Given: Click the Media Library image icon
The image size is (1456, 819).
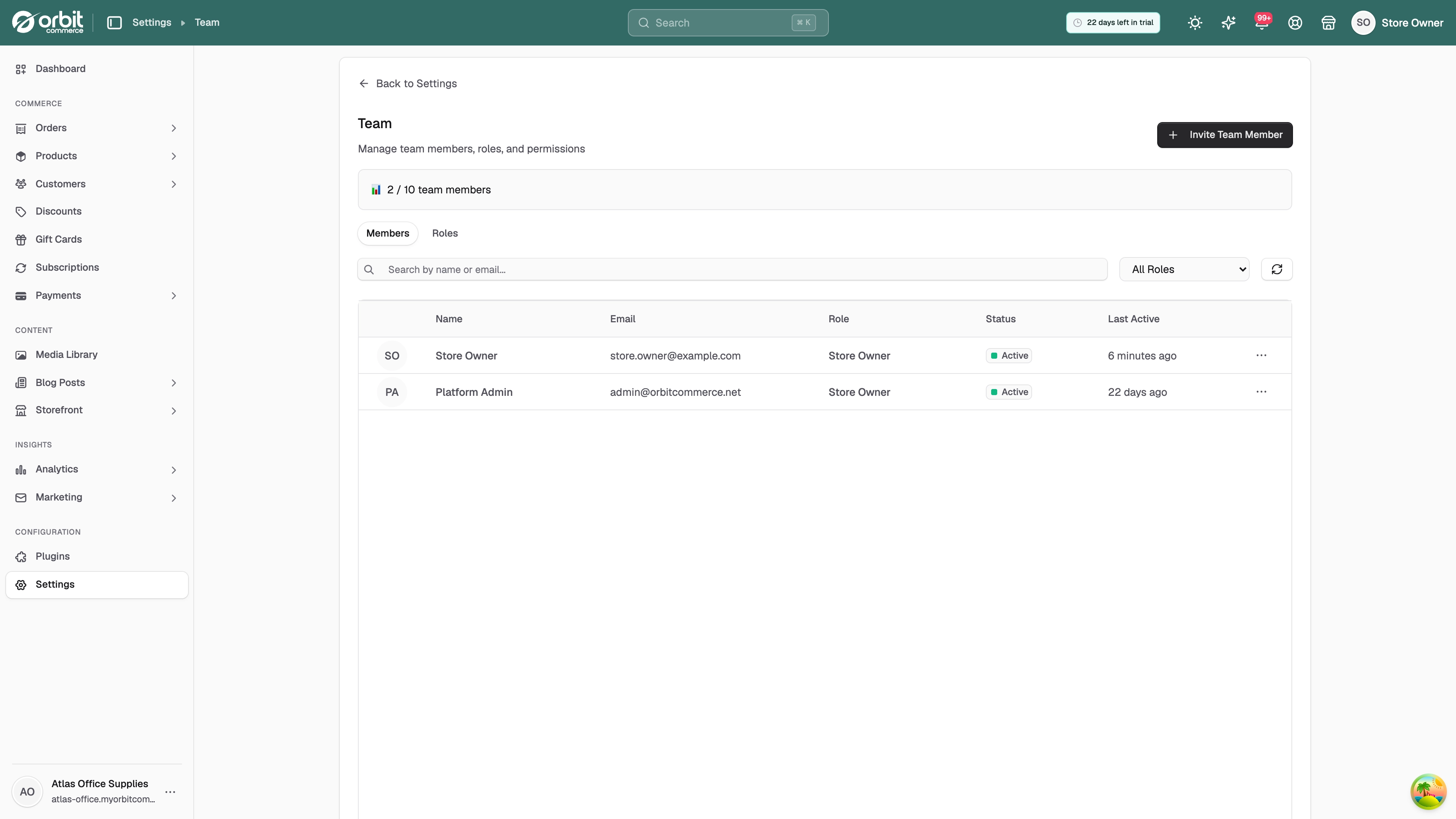Looking at the screenshot, I should (21, 355).
